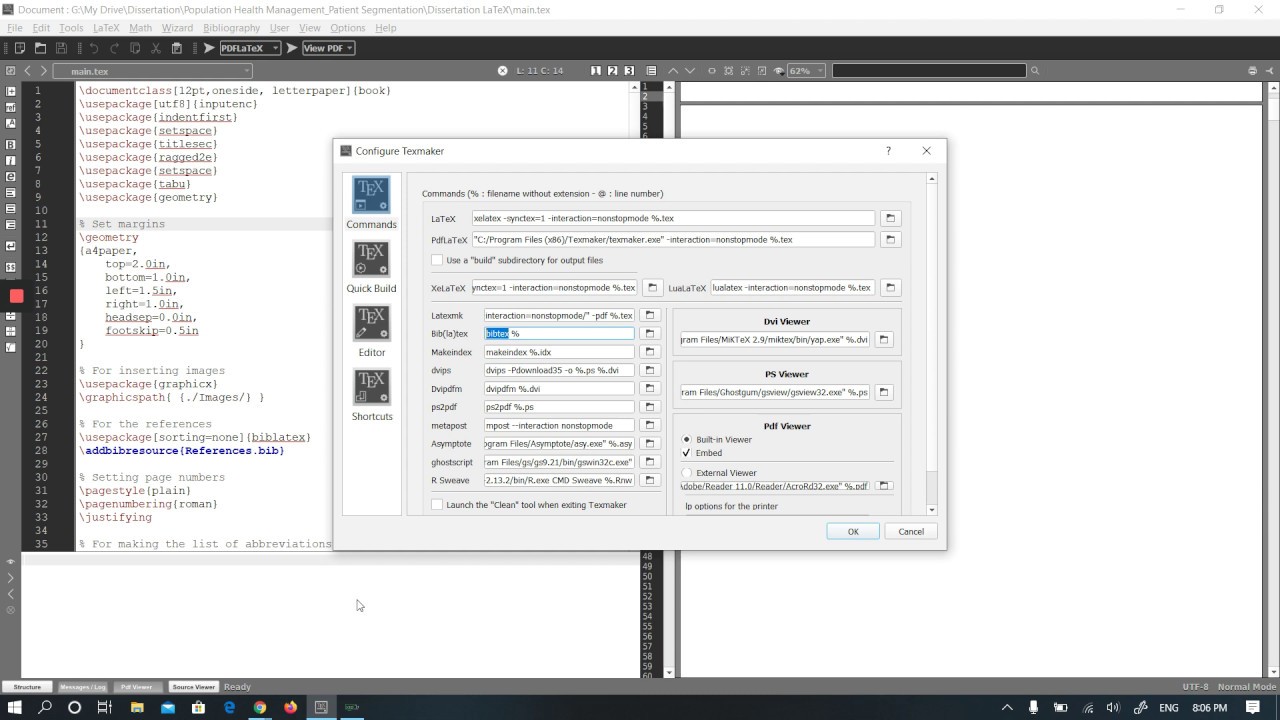The height and width of the screenshot is (720, 1280).
Task: Go to previous PDF page arrow
Action: point(673,71)
